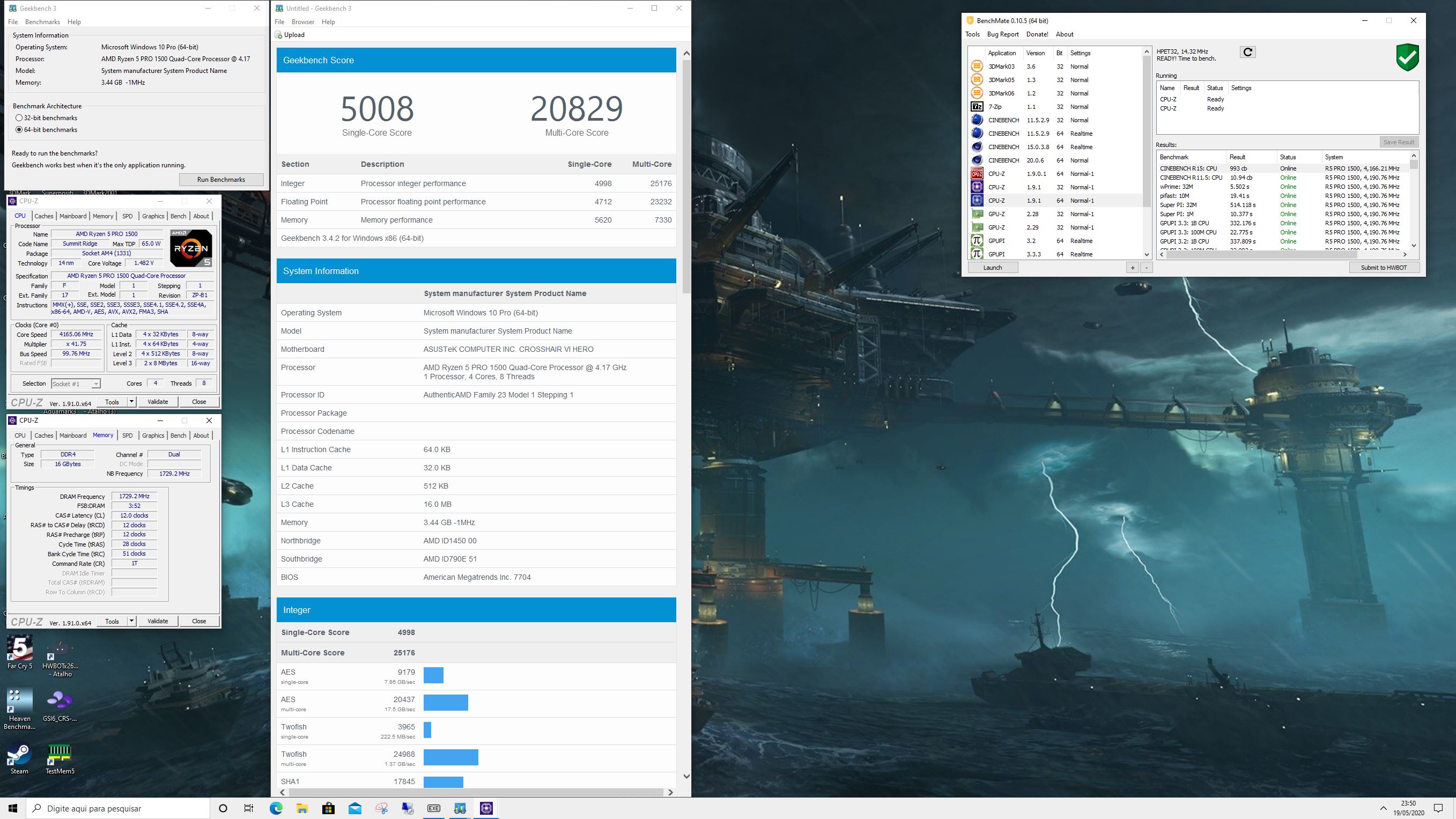Select the CINEBENCH R15: CPU result row

point(1283,168)
